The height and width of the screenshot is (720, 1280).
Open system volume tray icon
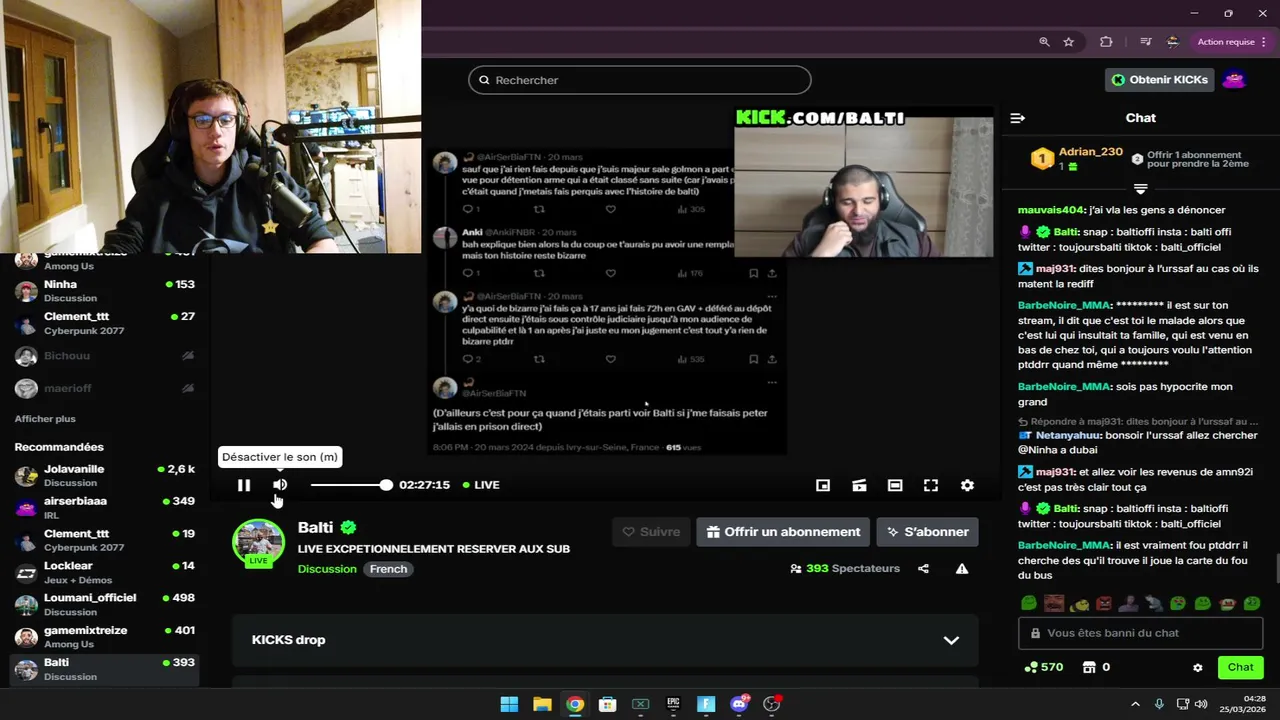coord(1201,704)
